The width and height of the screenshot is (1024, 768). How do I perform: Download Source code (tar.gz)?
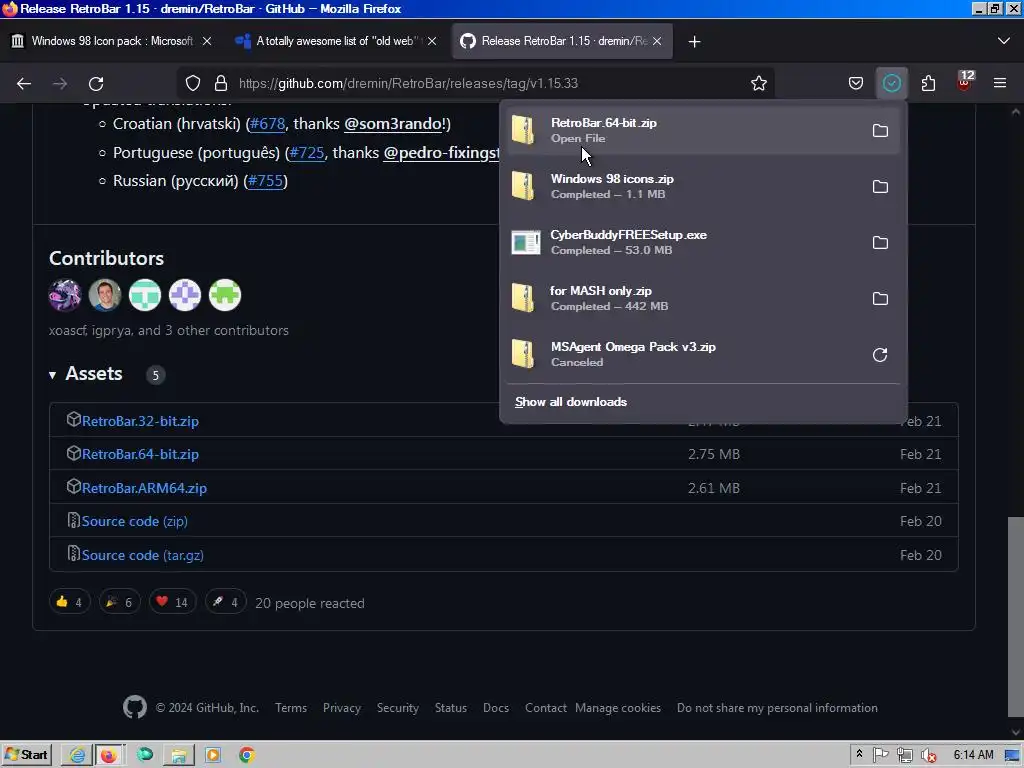coord(142,556)
